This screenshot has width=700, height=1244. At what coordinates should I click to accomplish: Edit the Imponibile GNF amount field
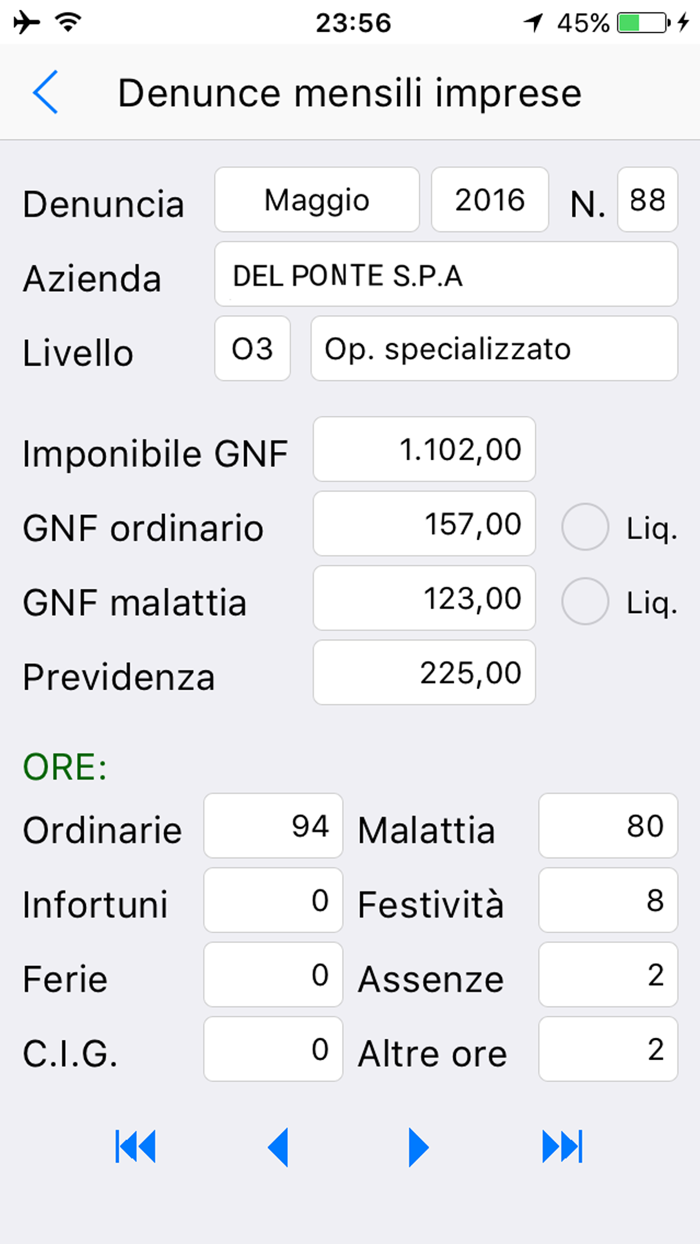pyautogui.click(x=424, y=449)
